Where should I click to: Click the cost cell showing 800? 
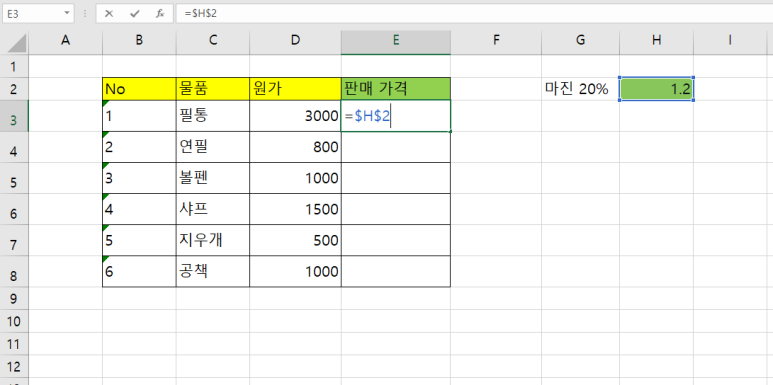coord(295,147)
